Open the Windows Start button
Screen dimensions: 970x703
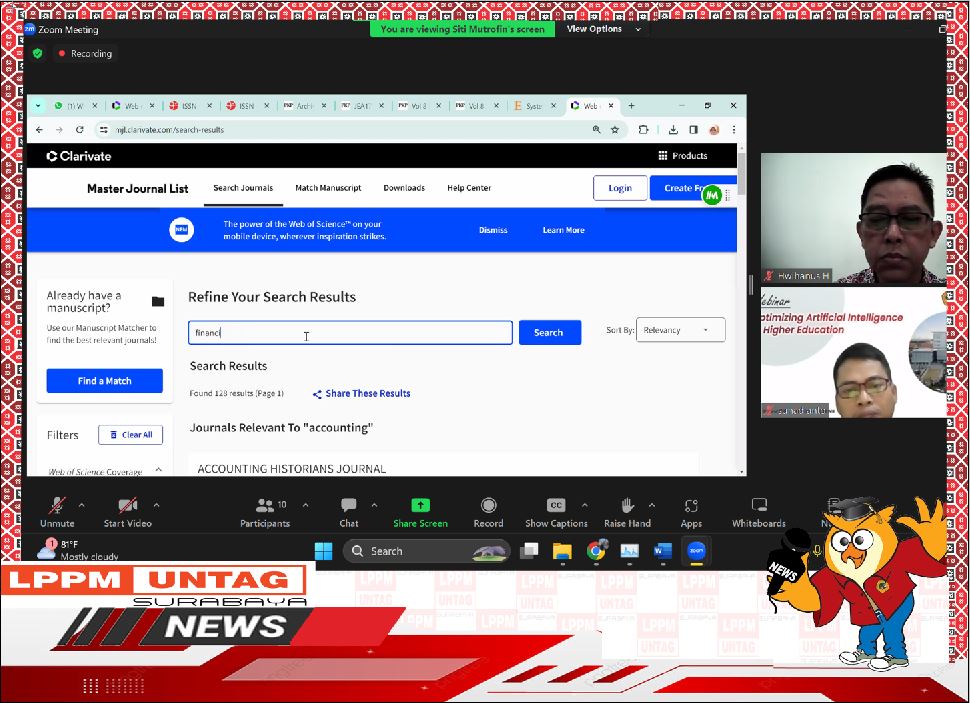pyautogui.click(x=324, y=551)
